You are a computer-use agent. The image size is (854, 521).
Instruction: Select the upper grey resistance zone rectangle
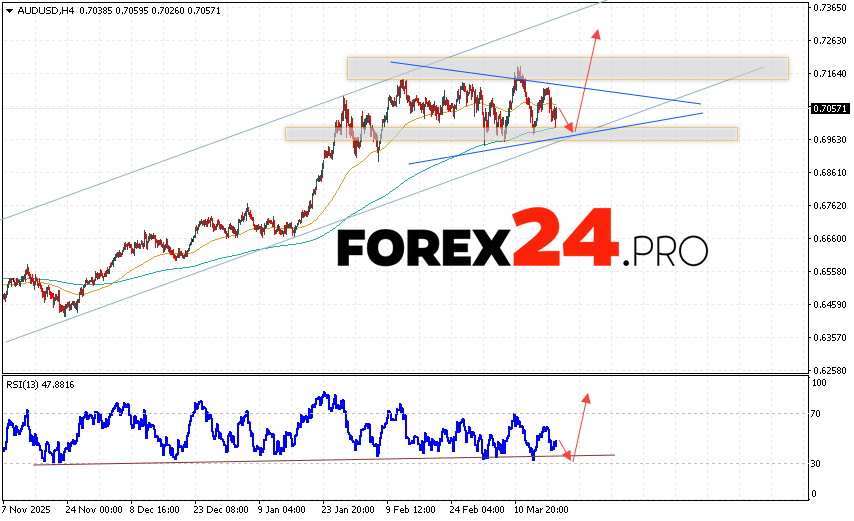coord(567,68)
